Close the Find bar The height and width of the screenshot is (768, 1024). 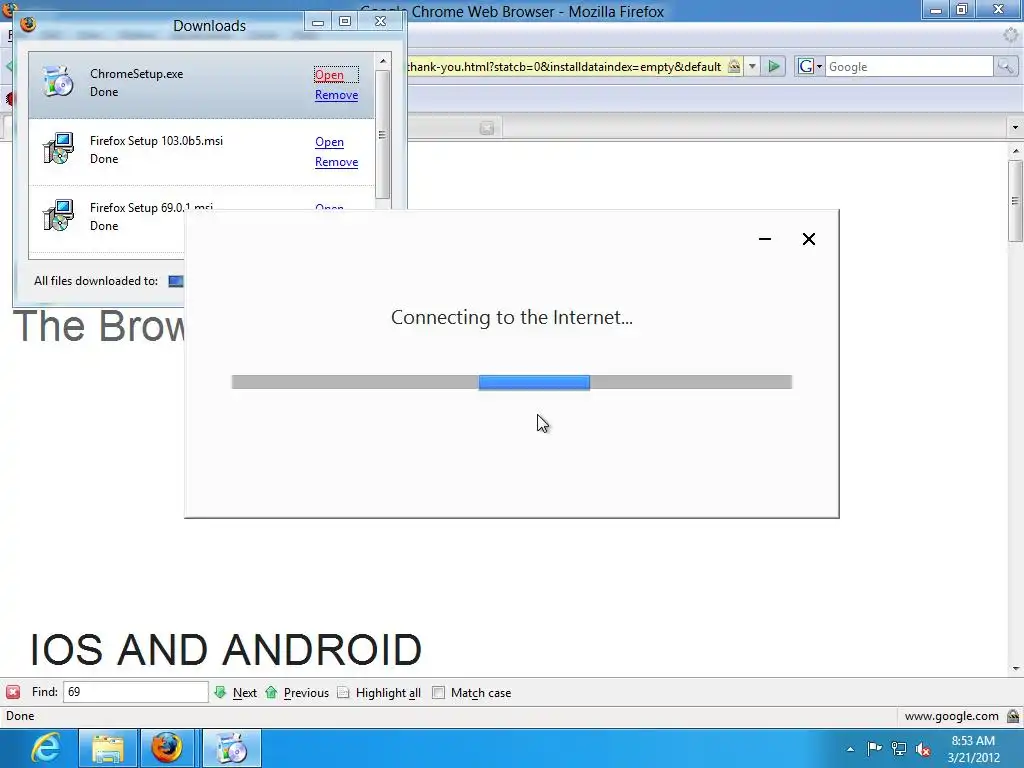tap(13, 692)
